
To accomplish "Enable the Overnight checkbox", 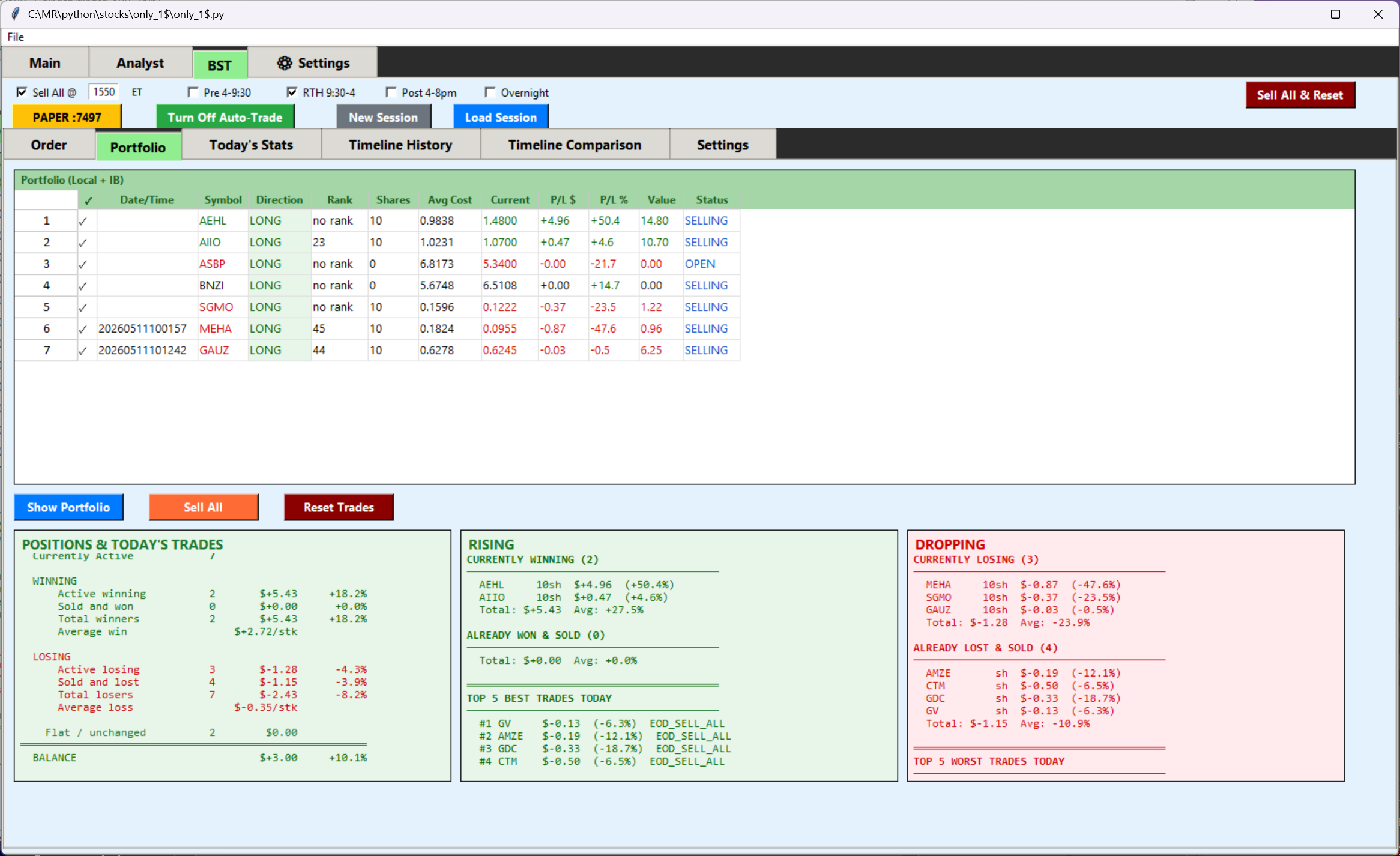I will coord(490,92).
